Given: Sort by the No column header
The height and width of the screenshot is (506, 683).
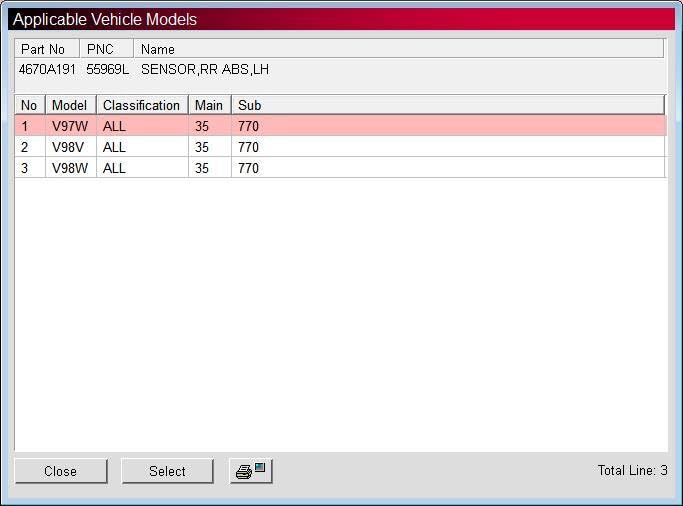Looking at the screenshot, I should point(30,105).
